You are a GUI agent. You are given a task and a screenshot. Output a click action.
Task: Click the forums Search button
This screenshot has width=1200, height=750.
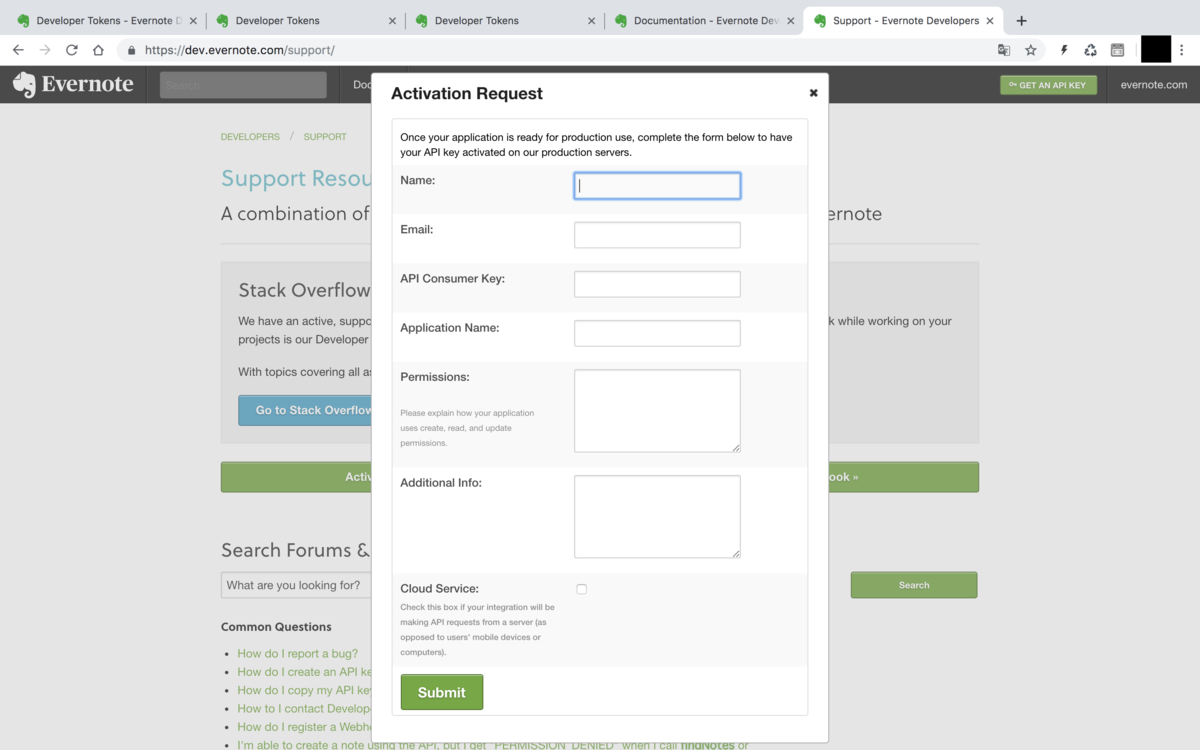pos(914,585)
